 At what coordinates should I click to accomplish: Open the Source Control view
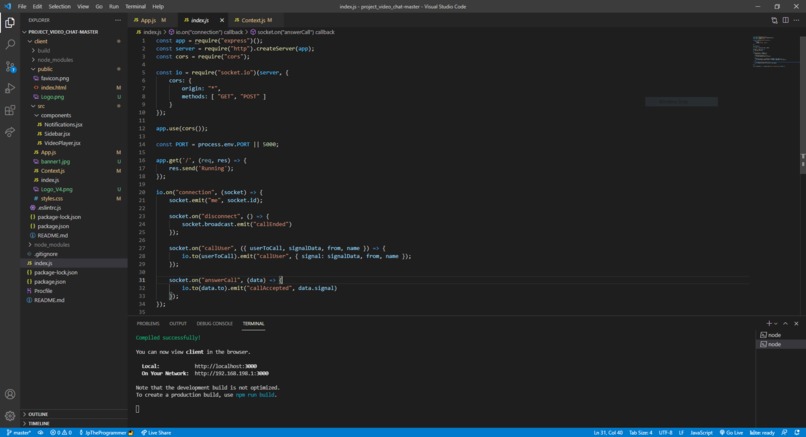[10, 67]
